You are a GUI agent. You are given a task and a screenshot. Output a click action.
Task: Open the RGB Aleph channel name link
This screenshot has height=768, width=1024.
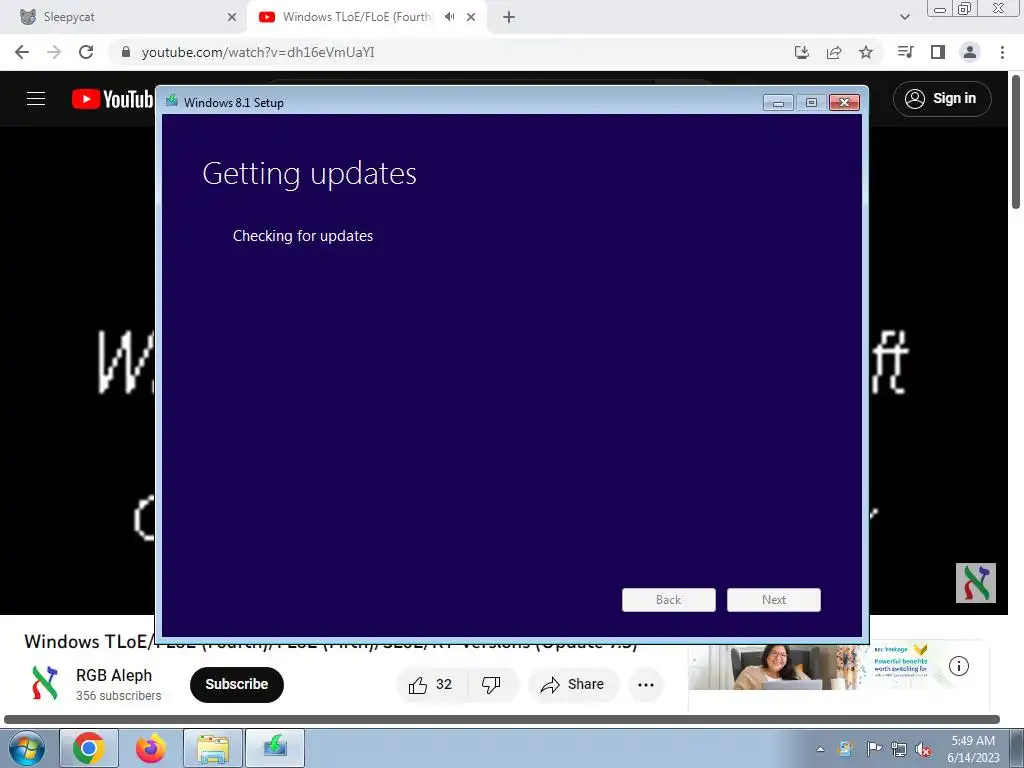pos(114,675)
